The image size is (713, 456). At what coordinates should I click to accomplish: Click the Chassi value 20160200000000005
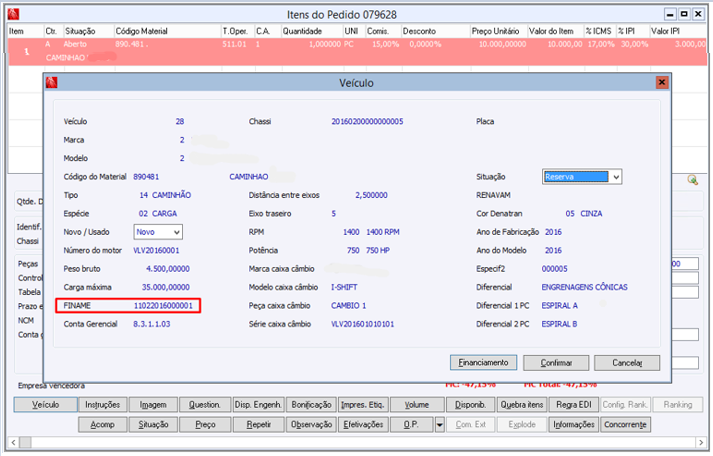(x=367, y=121)
